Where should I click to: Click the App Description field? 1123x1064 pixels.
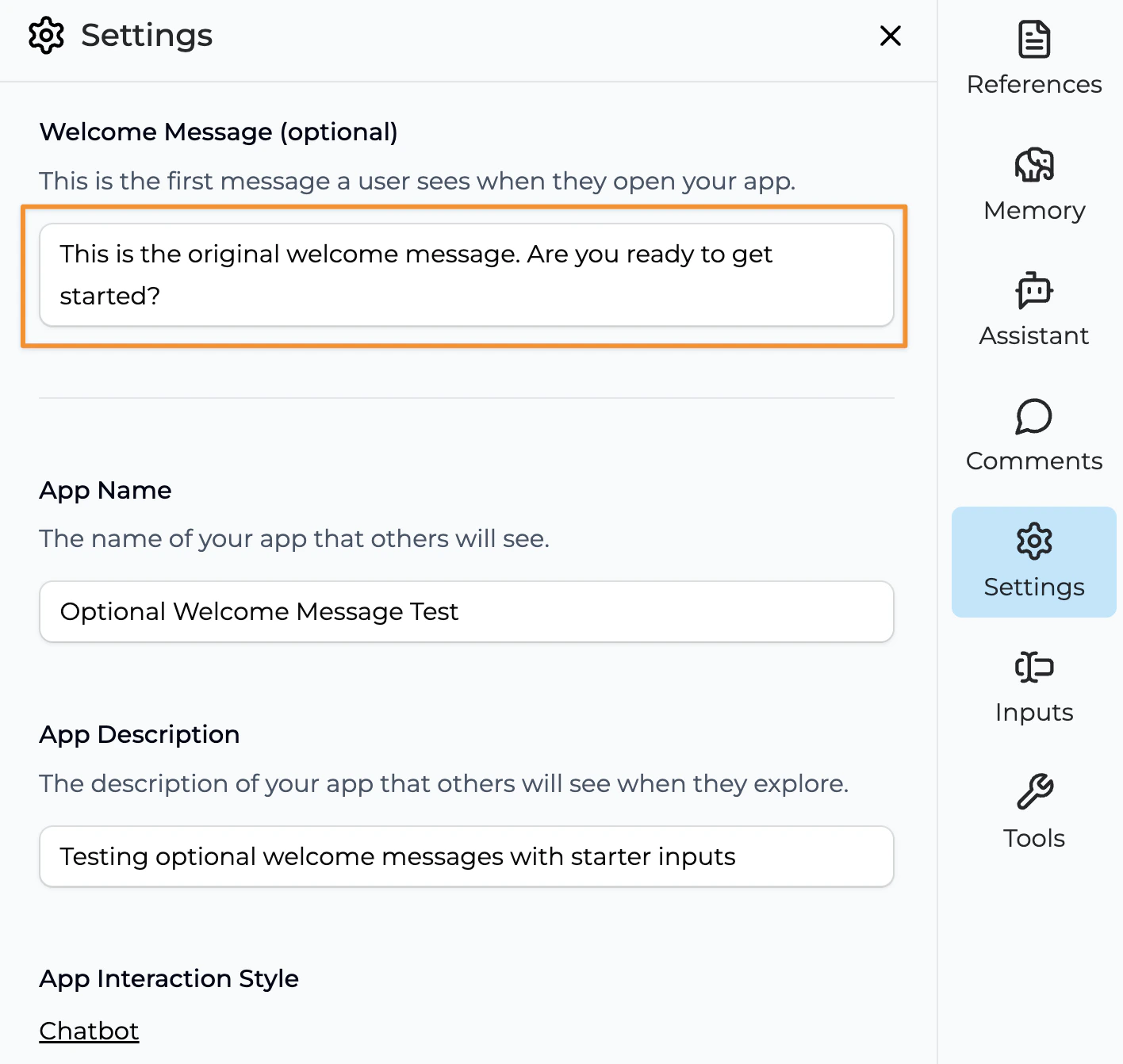point(466,856)
